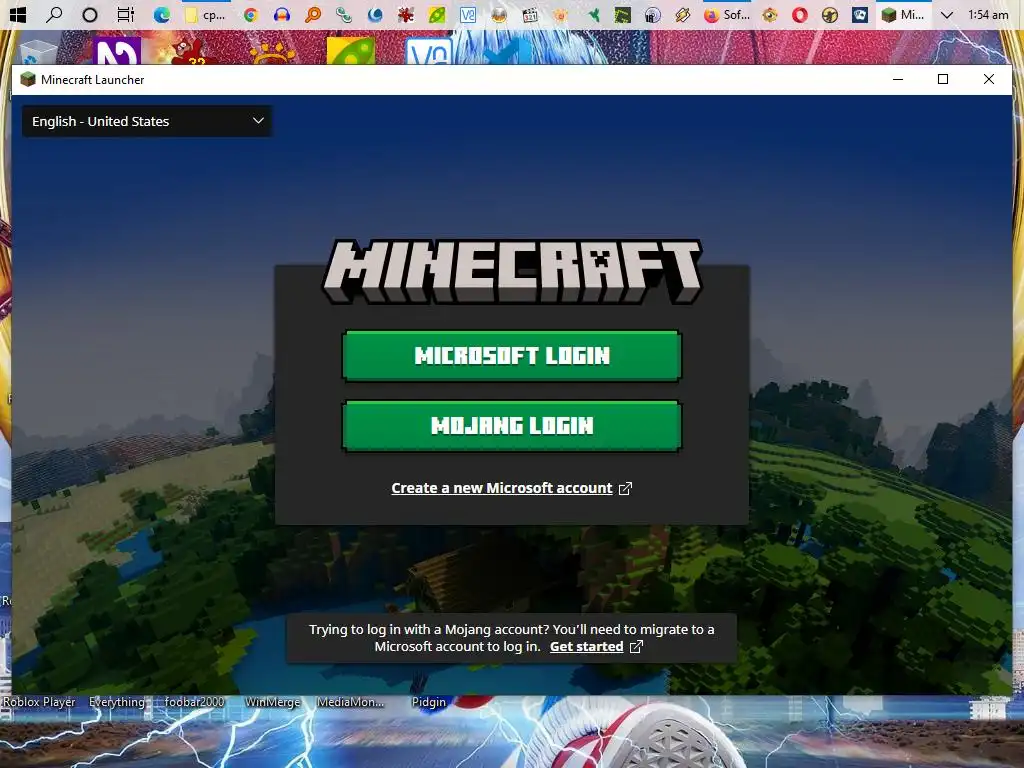
Task: Switch to the Firefox Sof... taskbar window
Action: click(727, 14)
